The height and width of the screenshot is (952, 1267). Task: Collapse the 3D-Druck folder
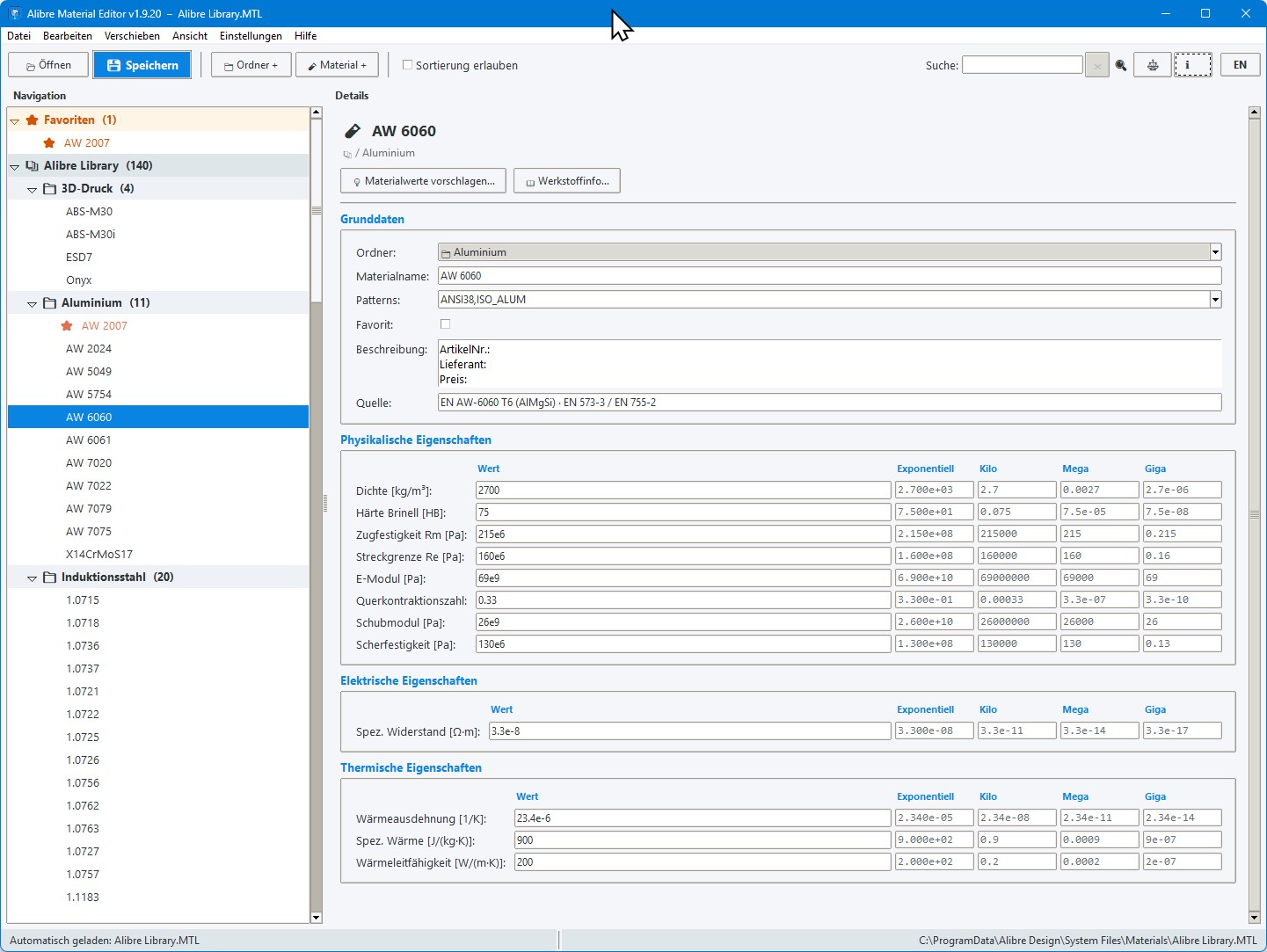click(33, 190)
